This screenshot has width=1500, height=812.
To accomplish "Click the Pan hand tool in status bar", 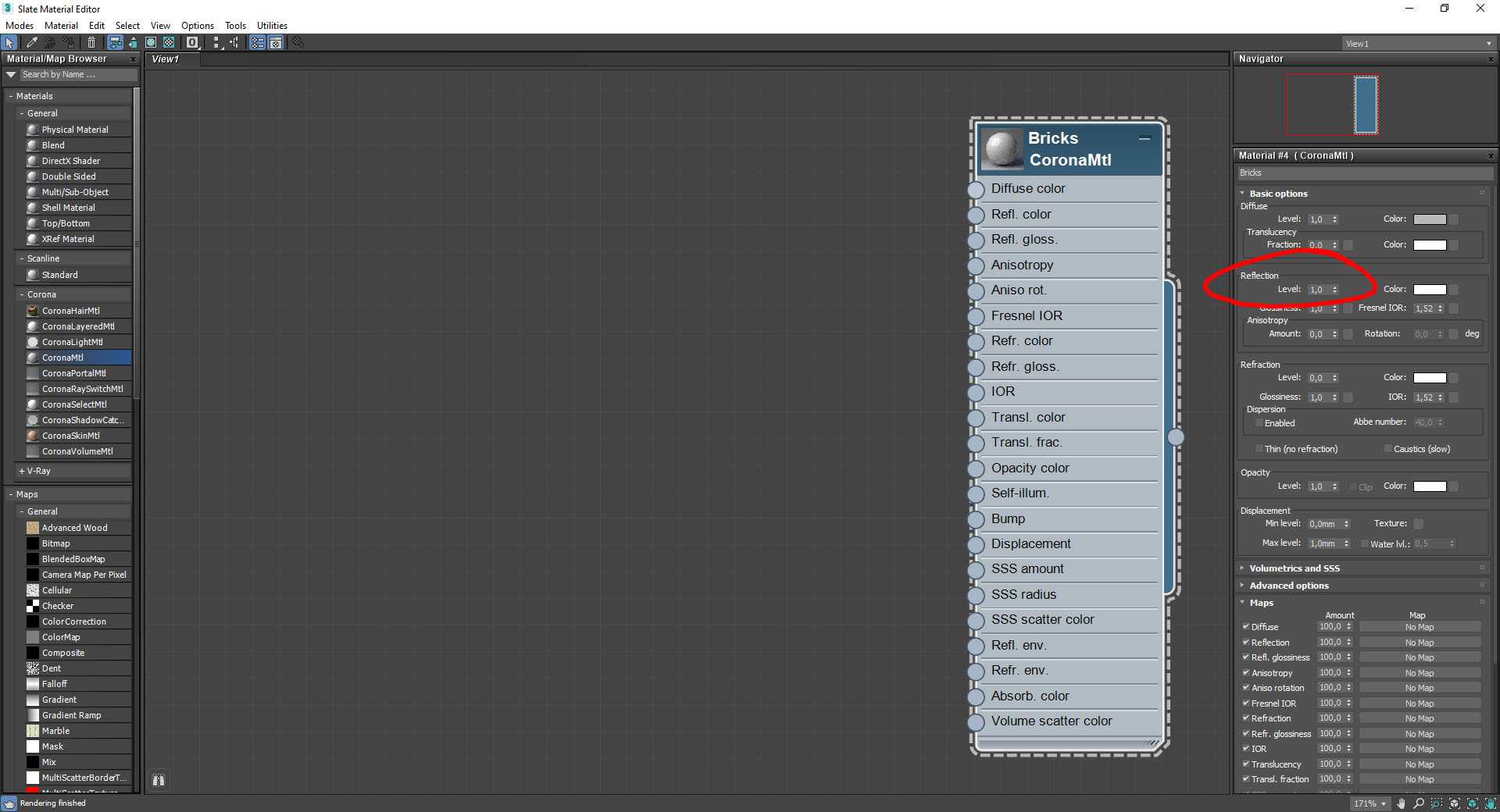I will click(x=1401, y=803).
